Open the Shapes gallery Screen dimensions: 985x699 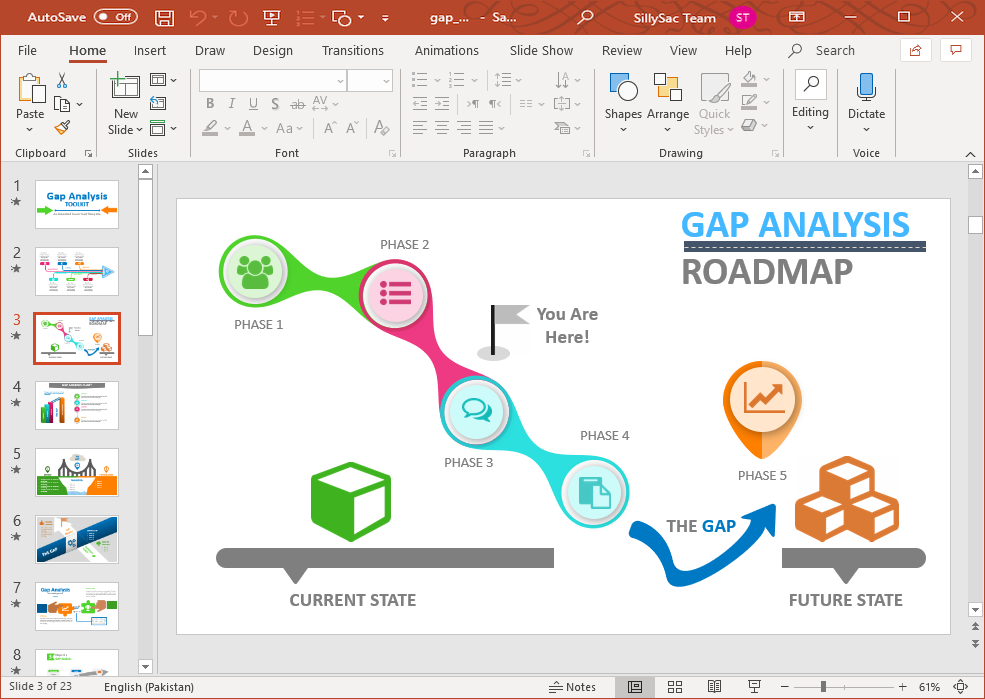click(x=623, y=101)
